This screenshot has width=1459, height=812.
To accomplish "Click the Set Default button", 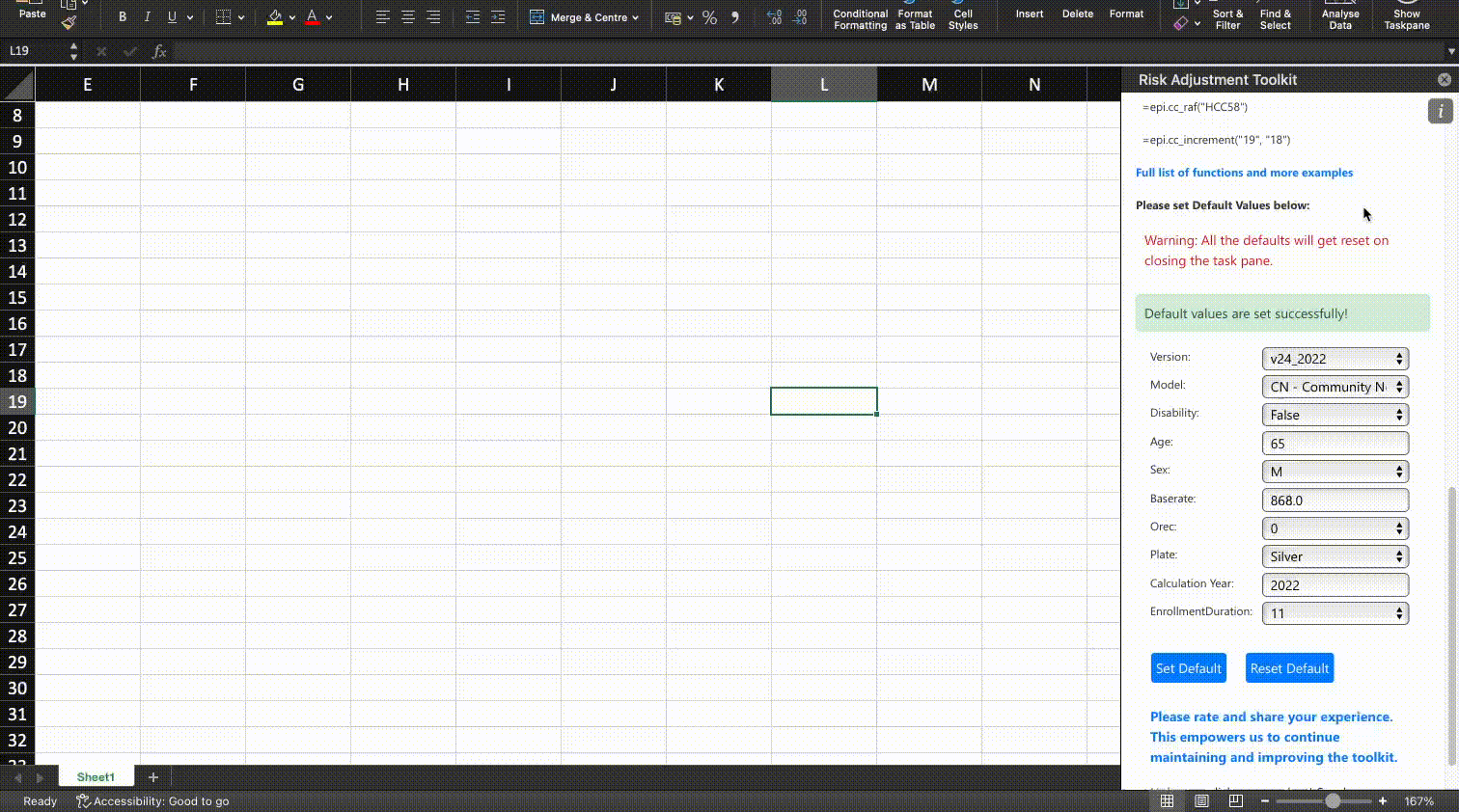I will (x=1189, y=668).
